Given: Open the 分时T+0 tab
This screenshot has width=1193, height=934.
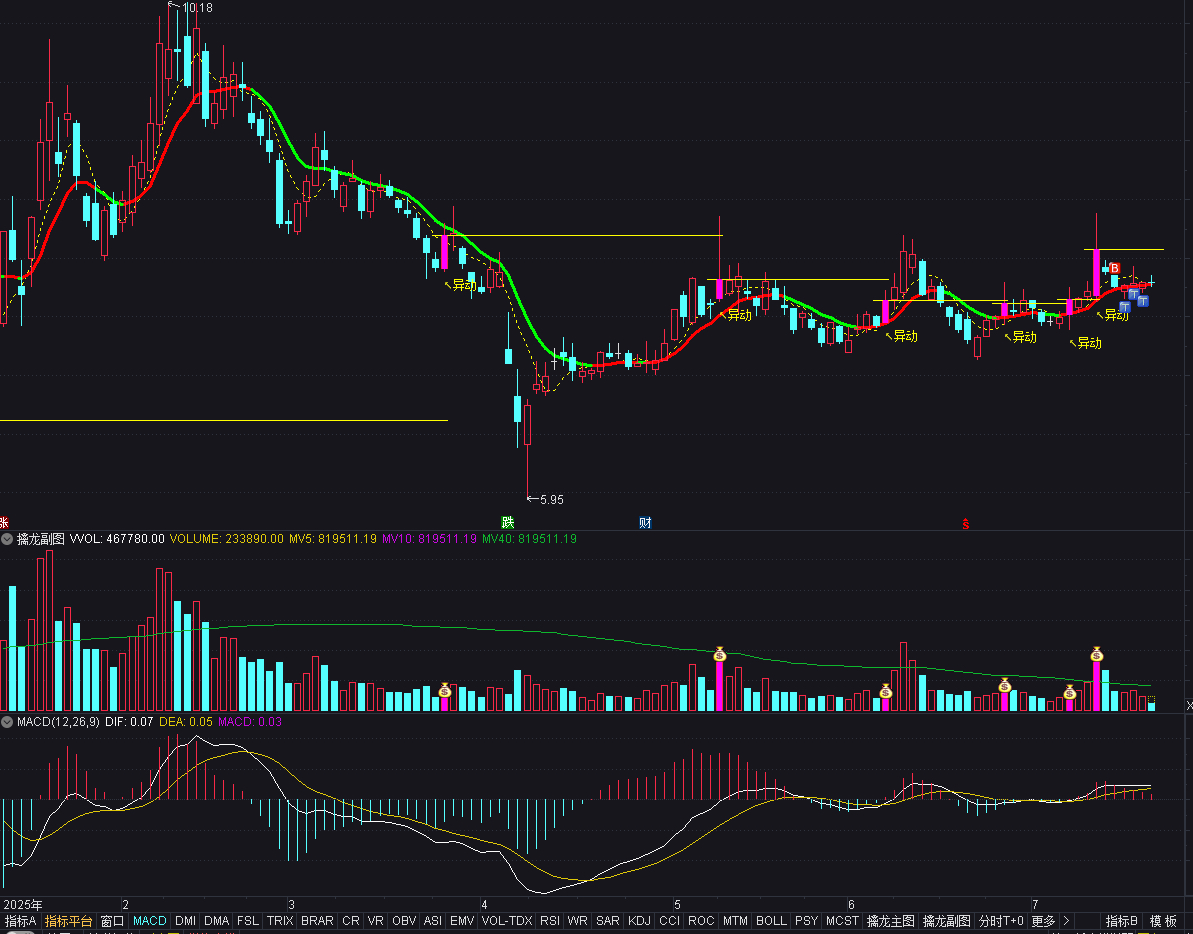Looking at the screenshot, I should [1001, 920].
